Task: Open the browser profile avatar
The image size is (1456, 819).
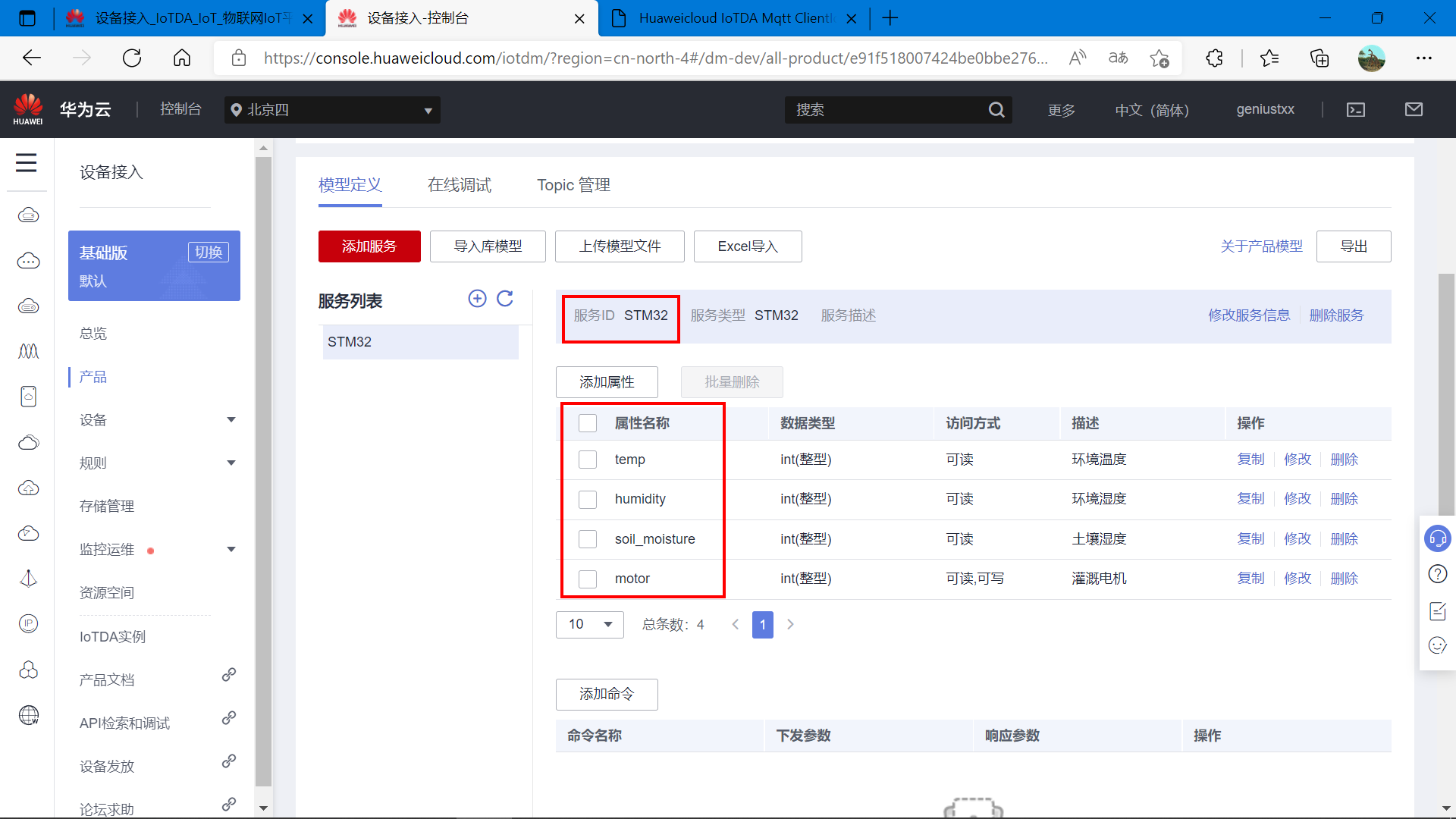Action: (x=1371, y=58)
